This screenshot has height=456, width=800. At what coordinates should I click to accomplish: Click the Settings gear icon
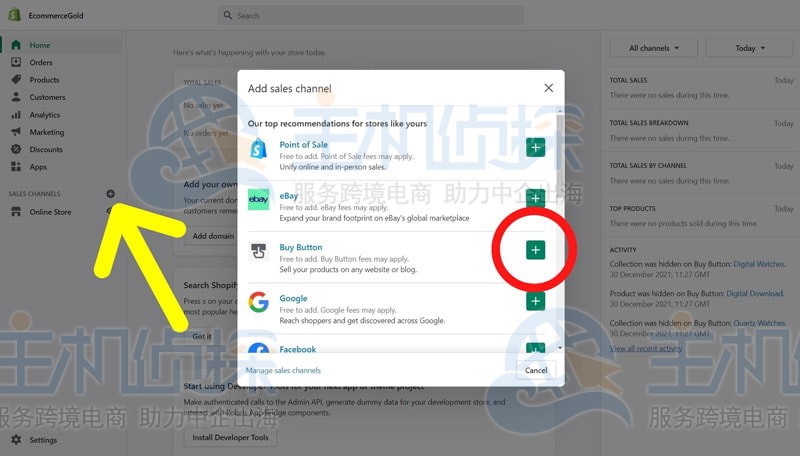(16, 440)
